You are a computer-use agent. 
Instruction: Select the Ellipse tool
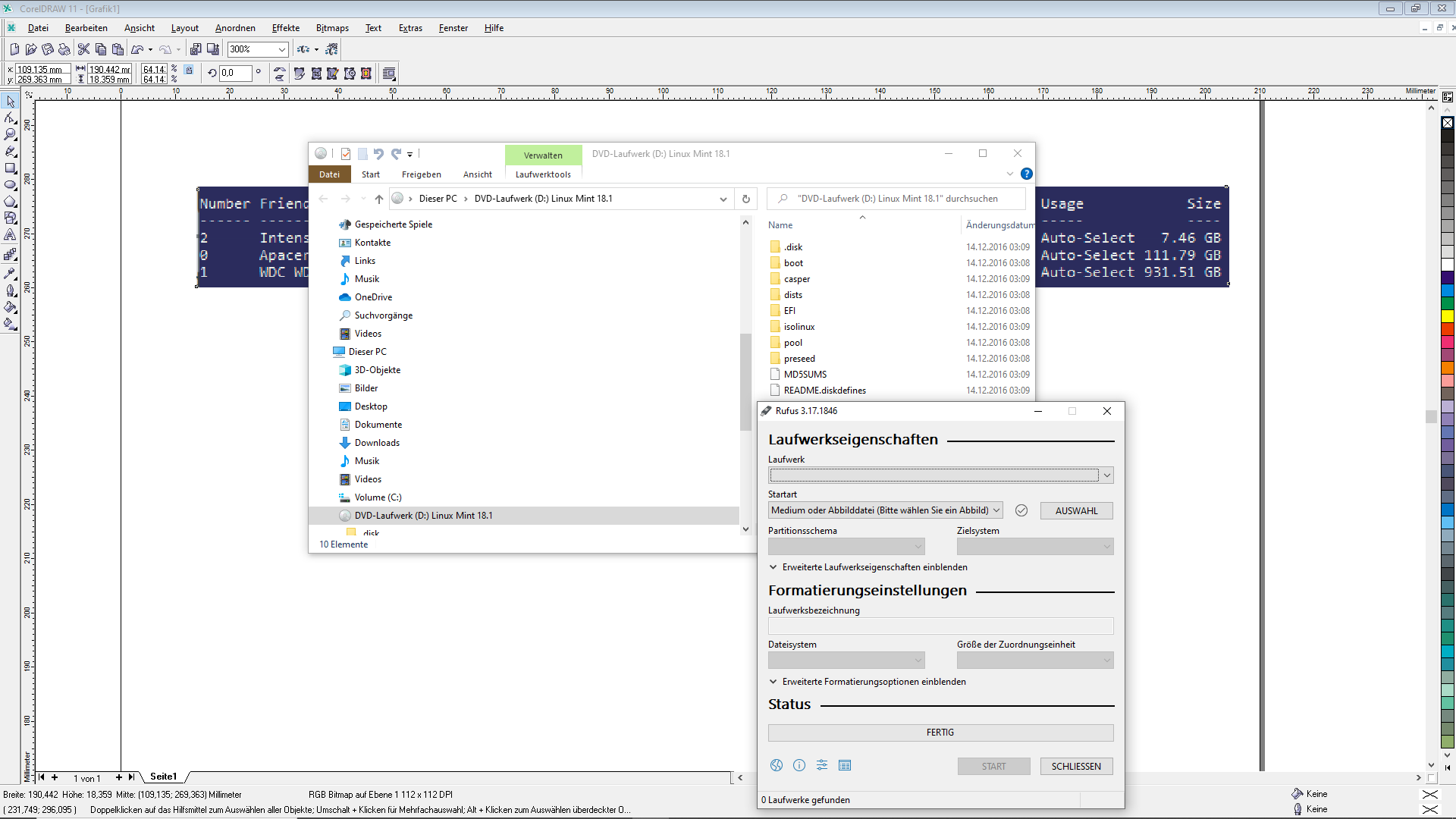tap(11, 185)
